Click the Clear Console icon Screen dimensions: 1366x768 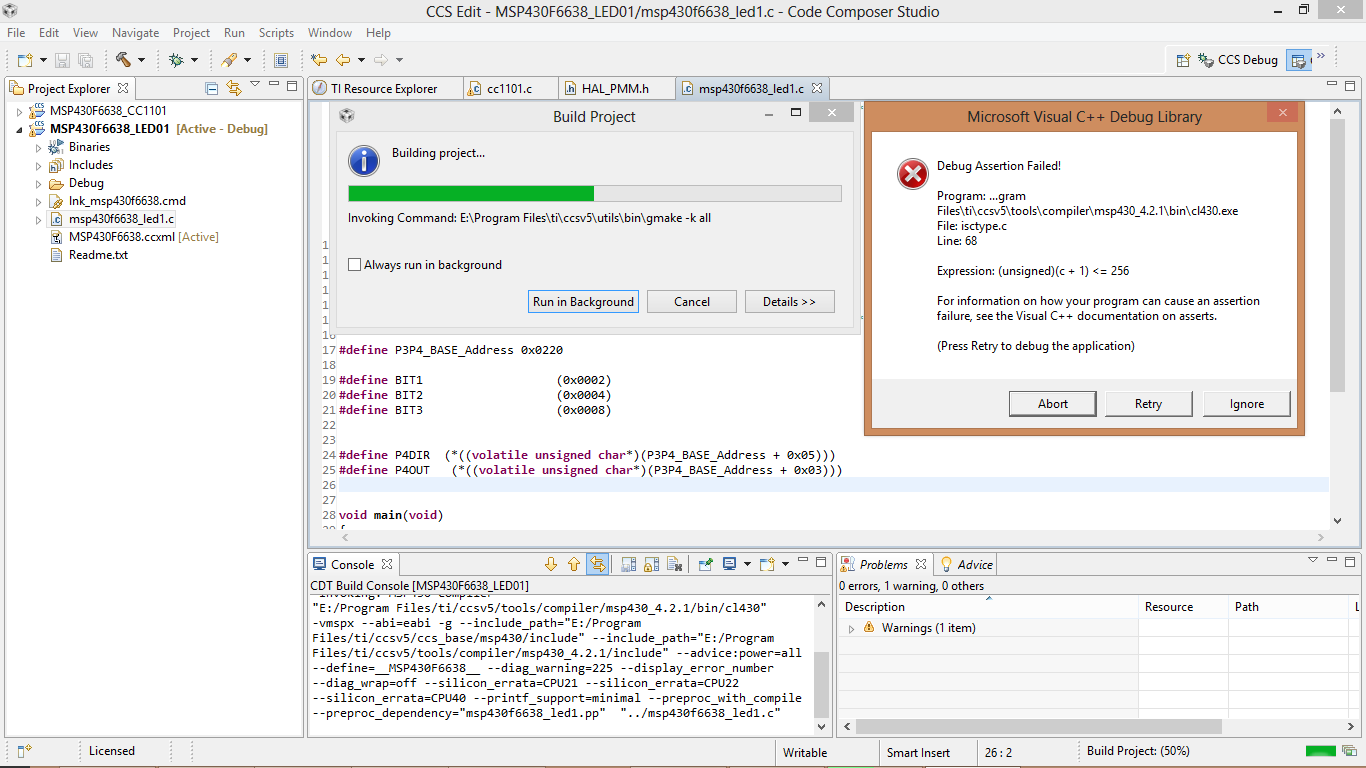coord(674,564)
